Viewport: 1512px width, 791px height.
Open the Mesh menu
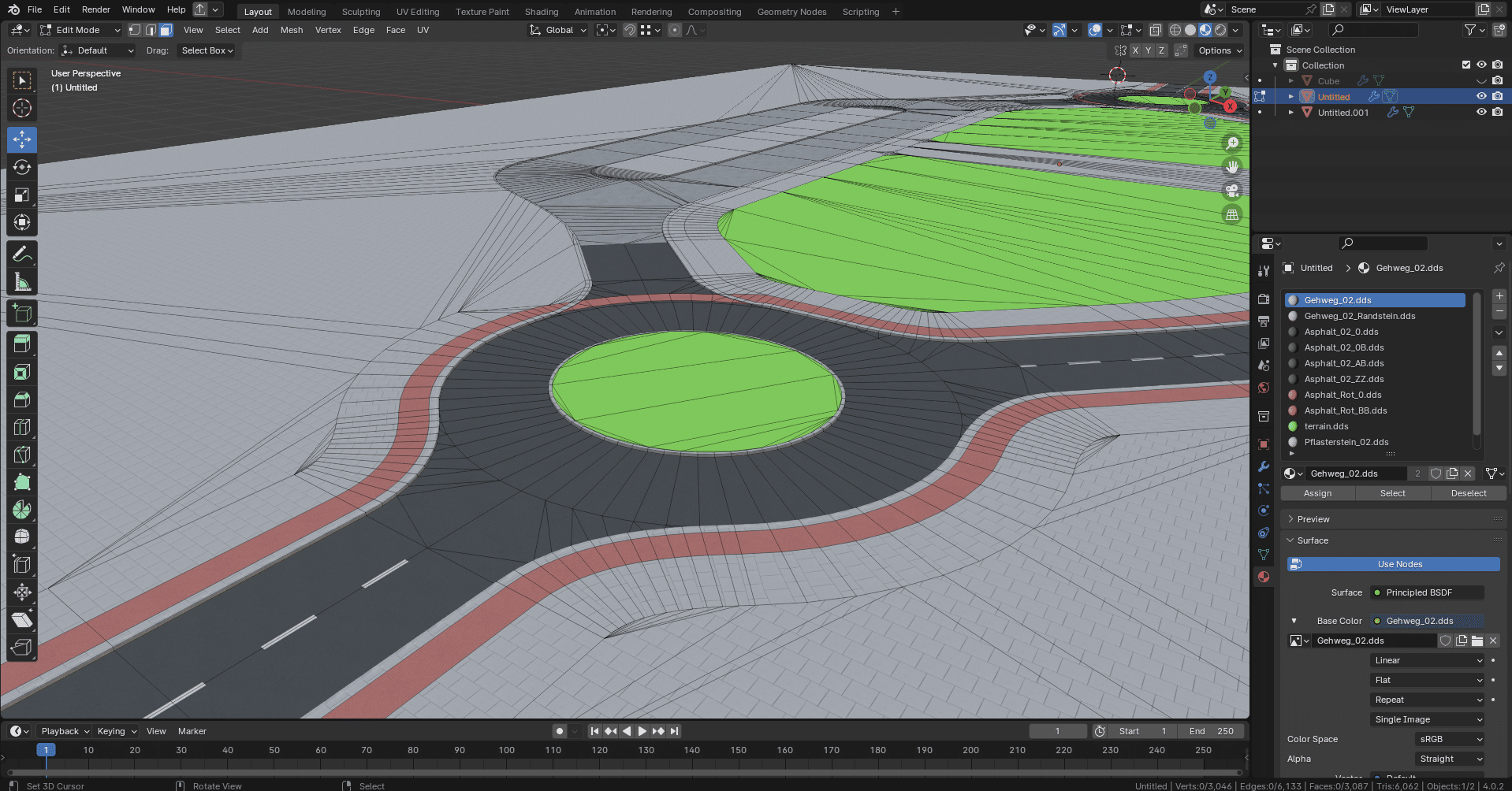291,30
